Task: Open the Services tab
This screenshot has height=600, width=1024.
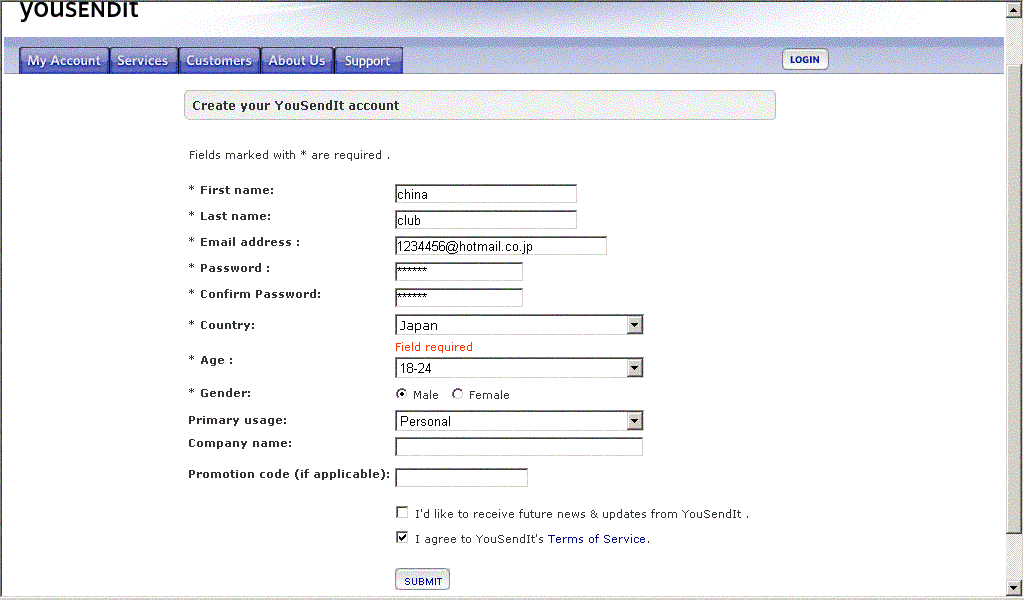Action: (143, 61)
